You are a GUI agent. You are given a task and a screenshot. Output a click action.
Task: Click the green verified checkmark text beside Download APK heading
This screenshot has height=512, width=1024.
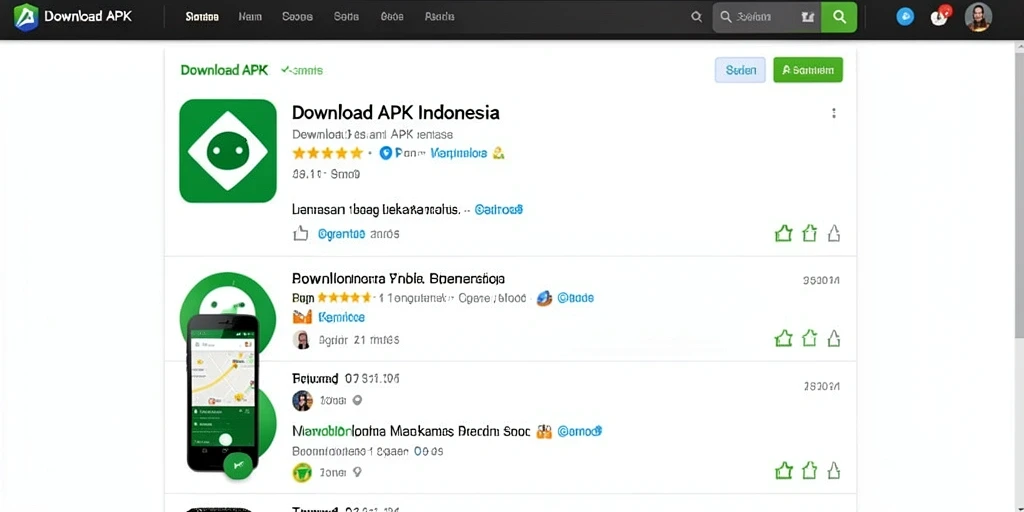click(302, 70)
